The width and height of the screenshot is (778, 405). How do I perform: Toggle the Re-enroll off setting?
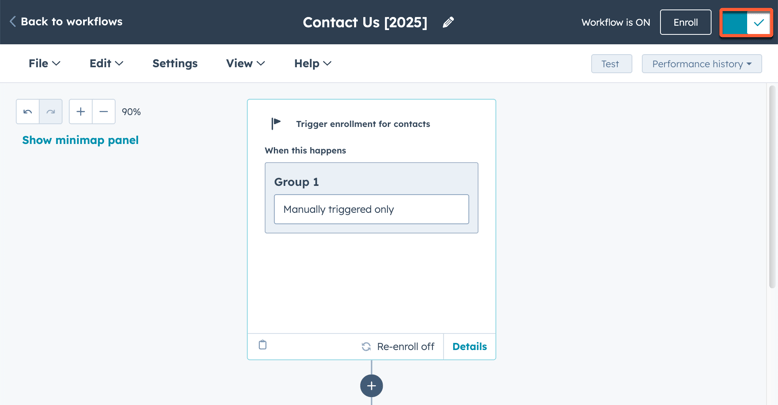pyautogui.click(x=398, y=347)
